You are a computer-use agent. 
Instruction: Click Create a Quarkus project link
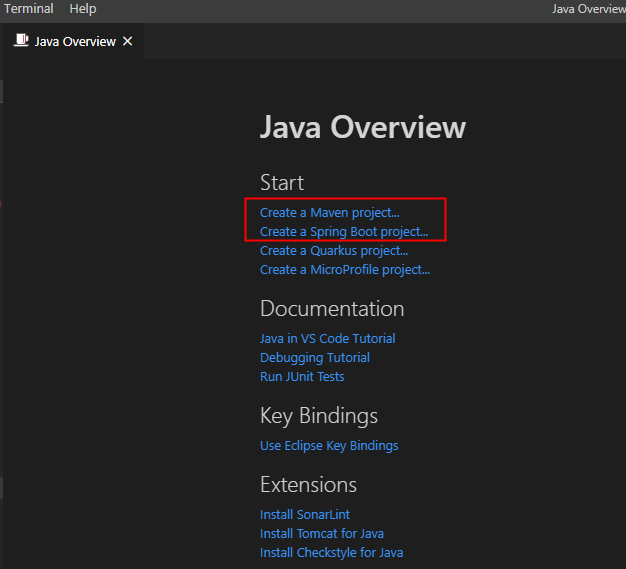coord(333,251)
